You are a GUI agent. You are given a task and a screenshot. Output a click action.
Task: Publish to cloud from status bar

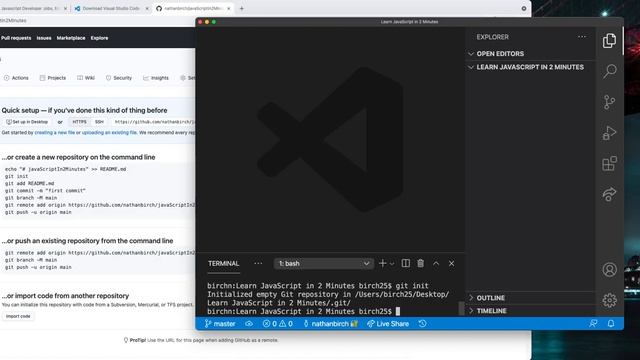click(249, 324)
